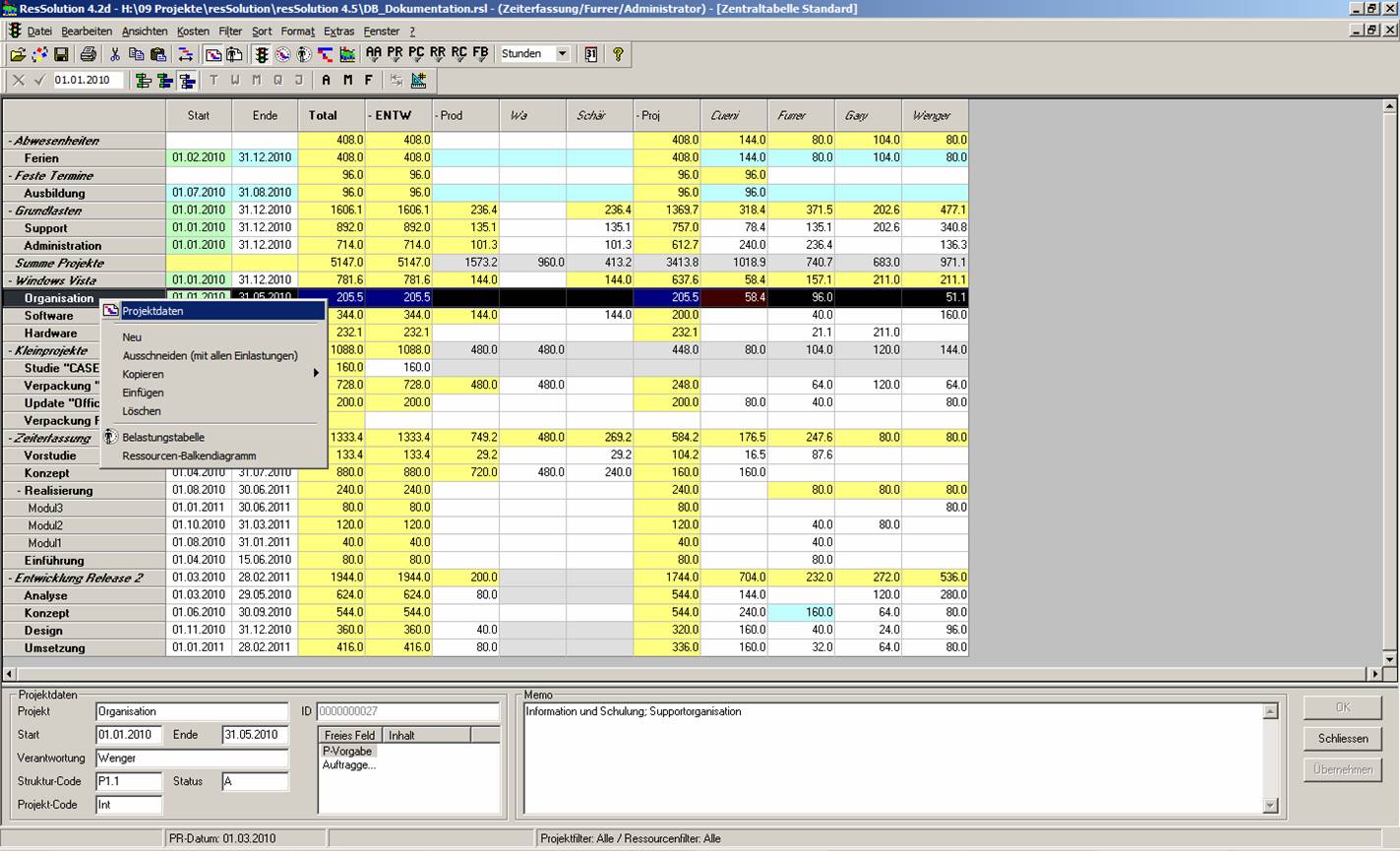The height and width of the screenshot is (851, 1400).
Task: Toggle the greyed J period button
Action: tap(299, 81)
